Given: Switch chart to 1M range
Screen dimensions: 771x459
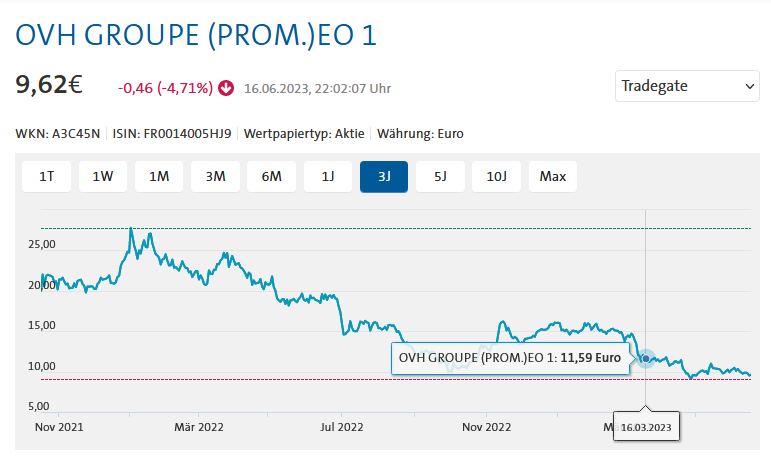Looking at the screenshot, I should click(159, 177).
